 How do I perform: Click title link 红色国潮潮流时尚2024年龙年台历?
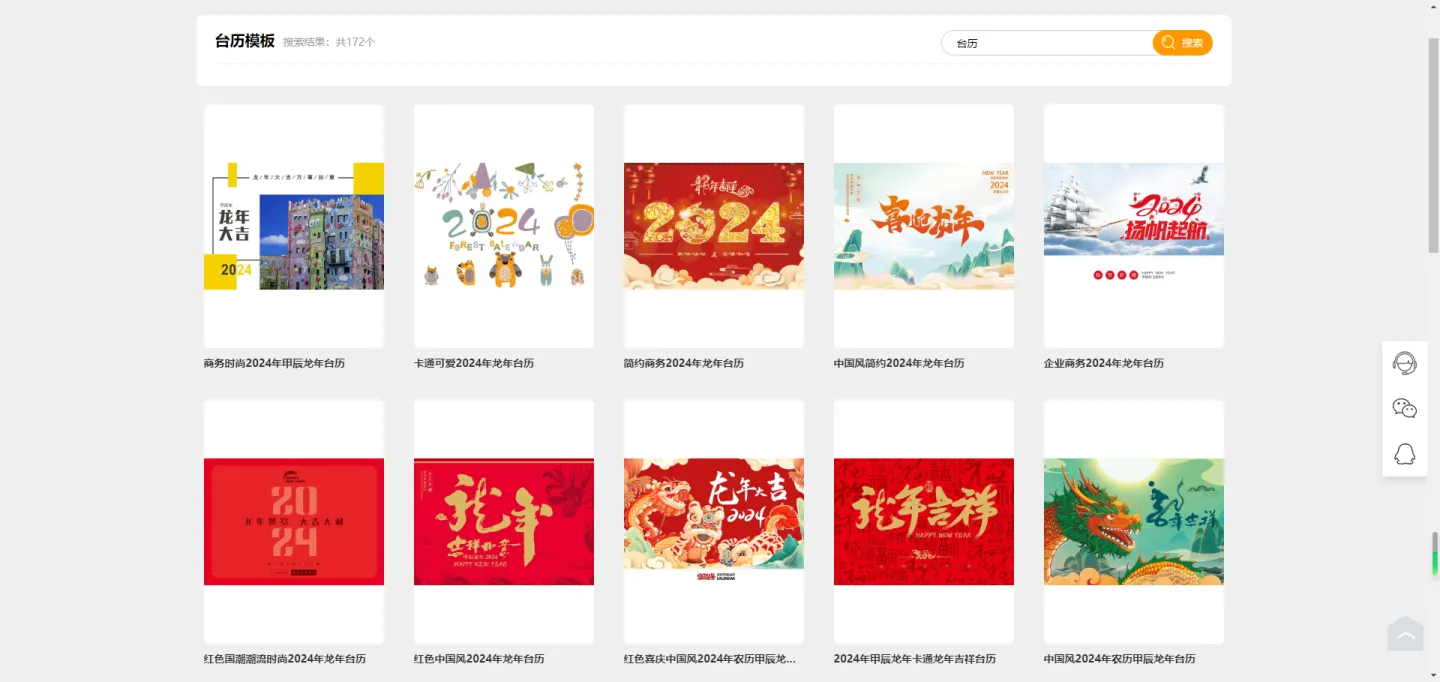click(285, 659)
